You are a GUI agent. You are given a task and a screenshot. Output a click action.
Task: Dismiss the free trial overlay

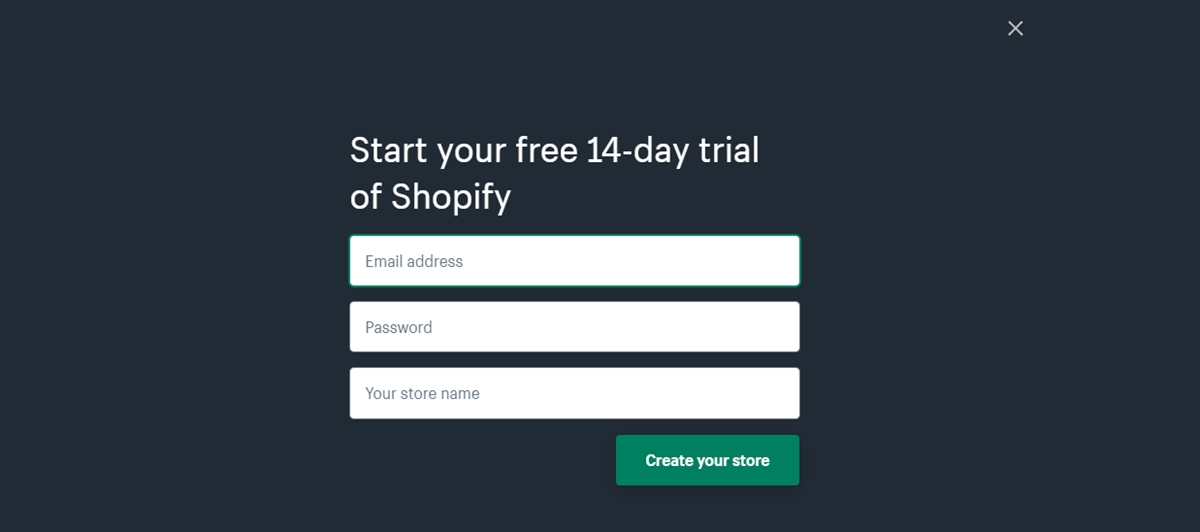point(1015,29)
